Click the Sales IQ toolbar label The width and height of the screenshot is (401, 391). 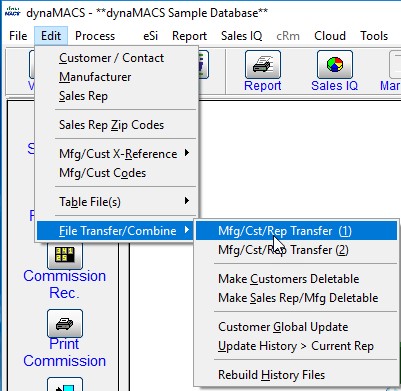coord(335,86)
